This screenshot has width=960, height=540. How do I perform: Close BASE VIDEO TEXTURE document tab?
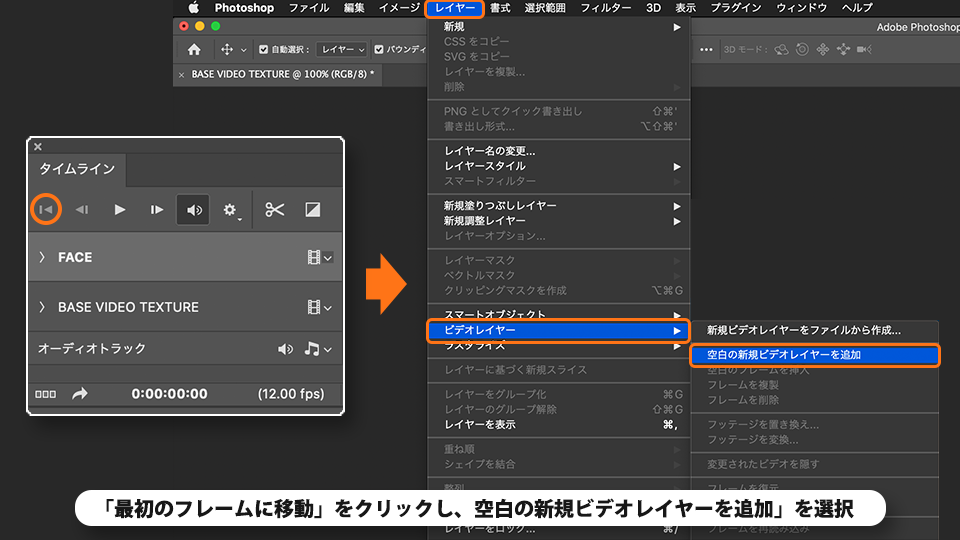coord(181,75)
